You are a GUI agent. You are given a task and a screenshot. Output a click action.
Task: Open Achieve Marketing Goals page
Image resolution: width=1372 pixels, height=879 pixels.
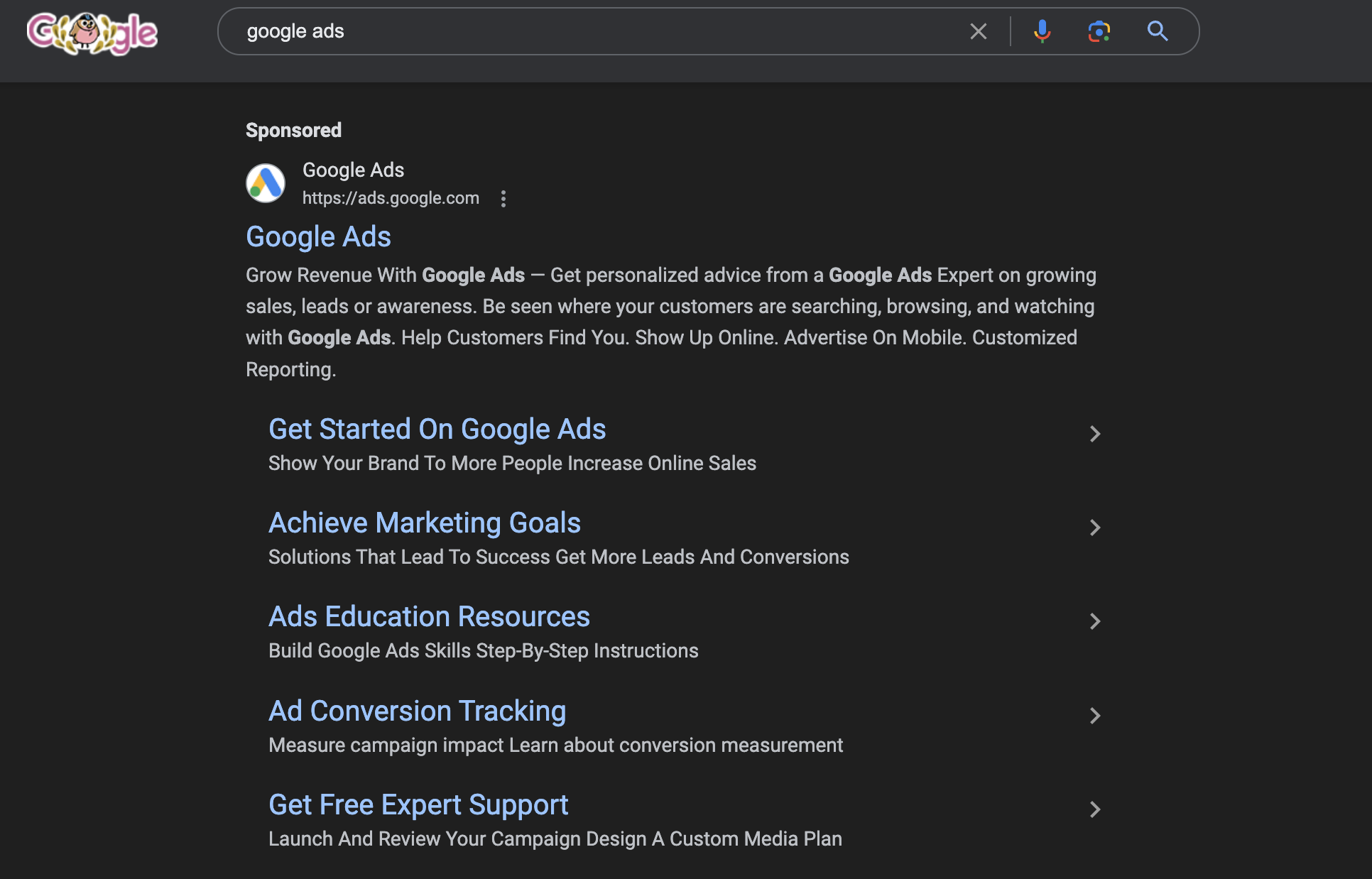[424, 523]
